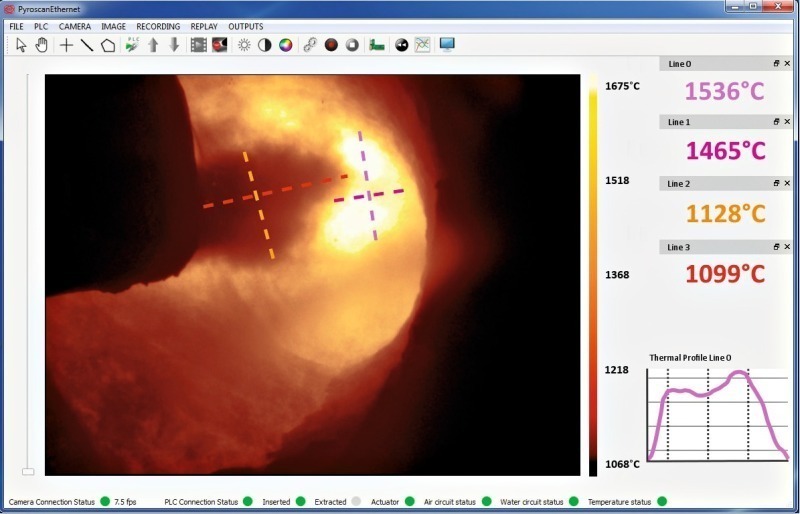The width and height of the screenshot is (800, 514).
Task: Open the color palette wheel
Action: 286,45
